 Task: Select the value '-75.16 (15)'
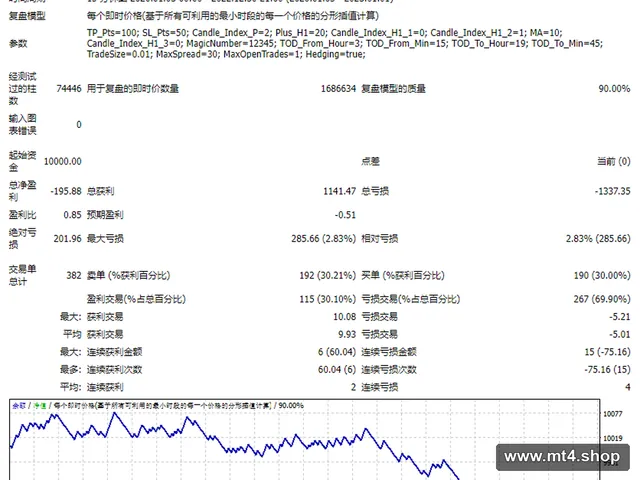tap(607, 369)
